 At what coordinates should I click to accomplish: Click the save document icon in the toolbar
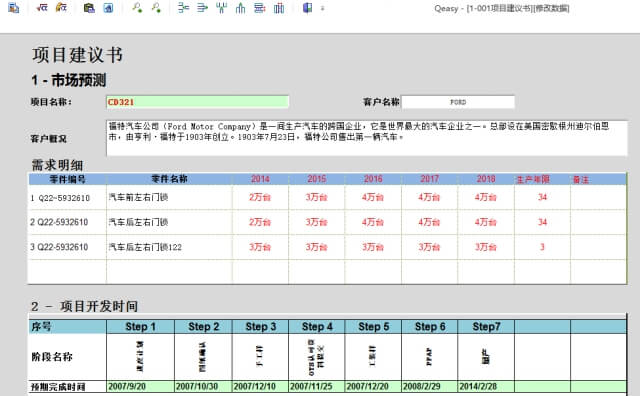click(x=14, y=8)
